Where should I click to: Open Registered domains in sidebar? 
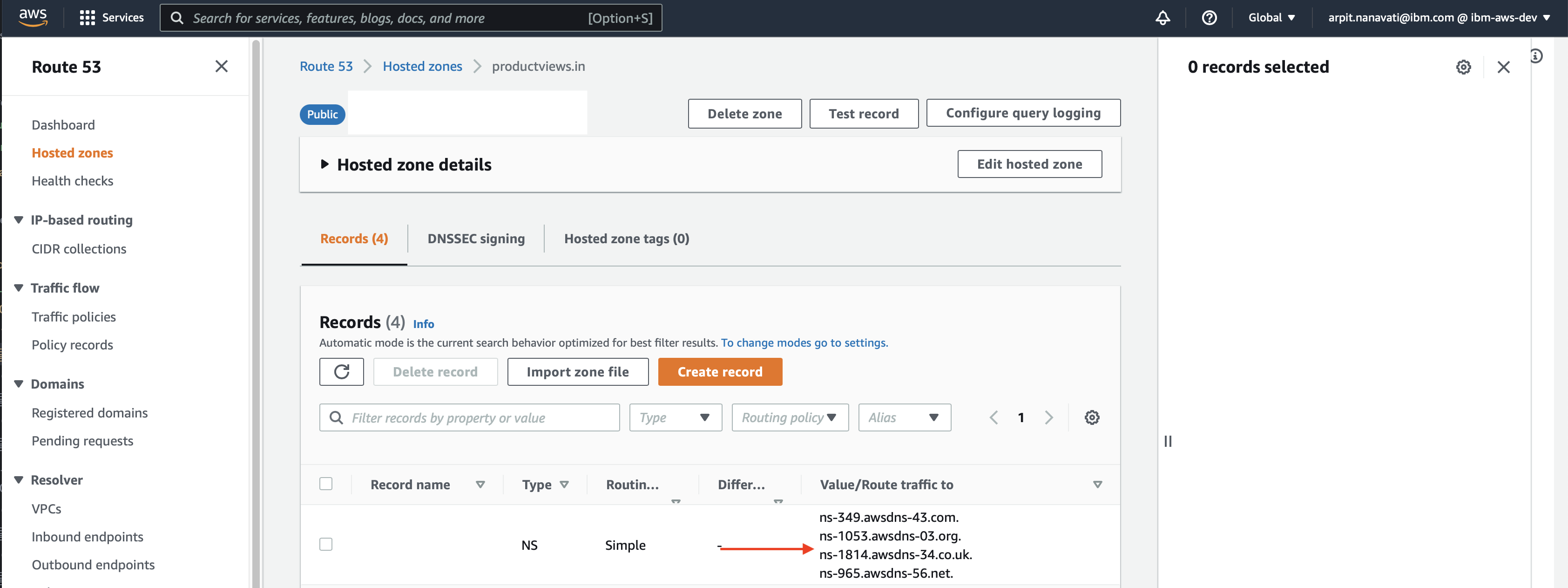[89, 412]
